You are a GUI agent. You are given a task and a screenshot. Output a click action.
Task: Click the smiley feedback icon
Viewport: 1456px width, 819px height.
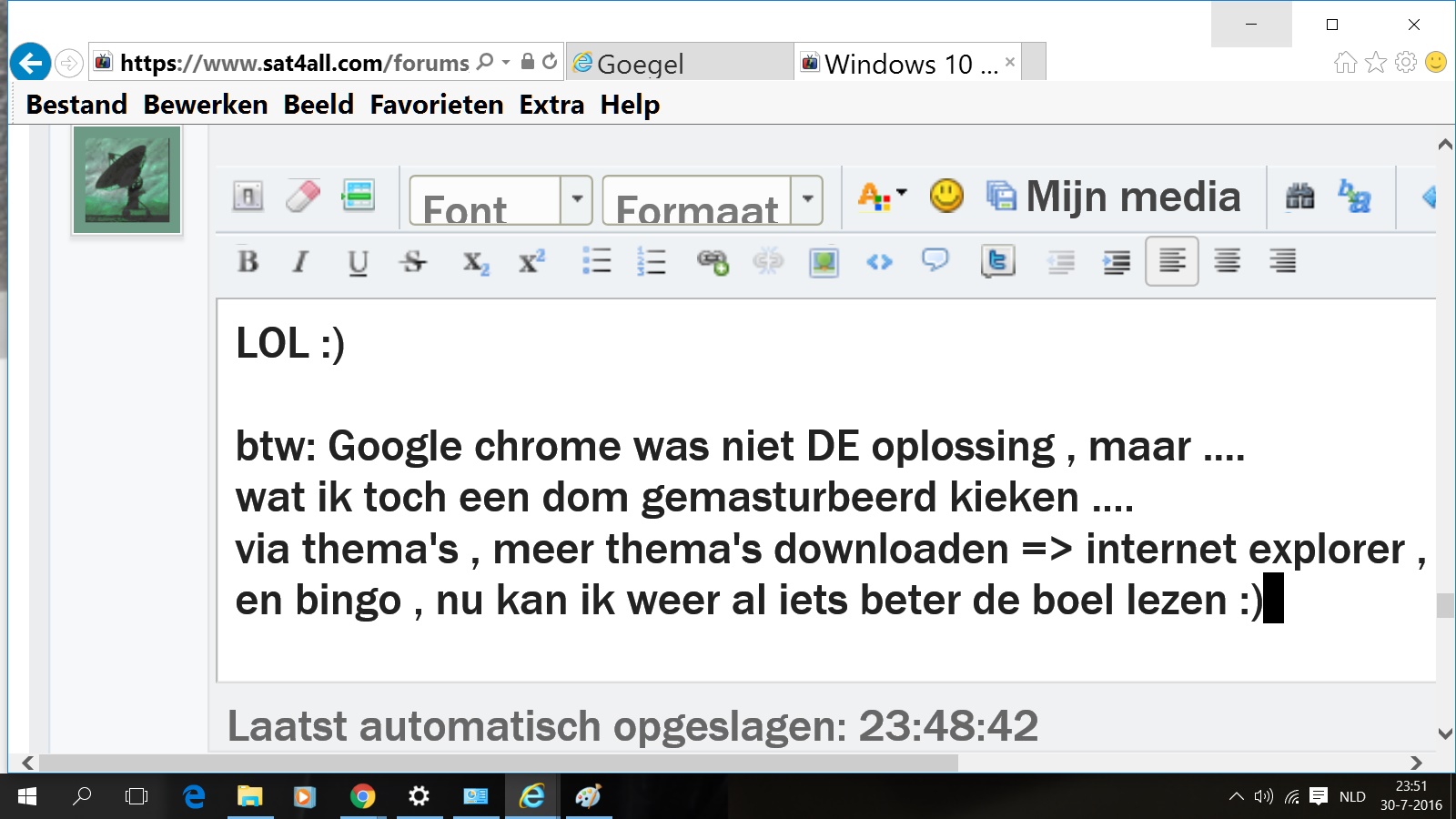click(x=1436, y=62)
